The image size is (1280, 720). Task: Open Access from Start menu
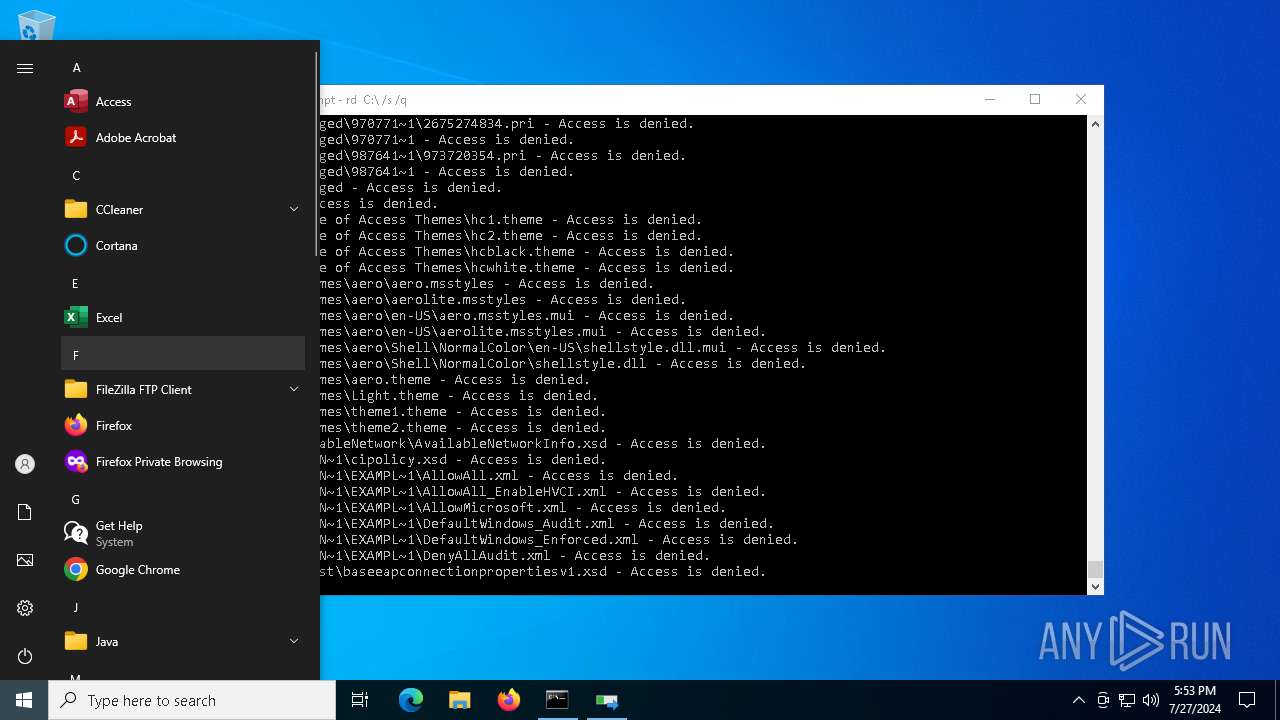point(183,102)
